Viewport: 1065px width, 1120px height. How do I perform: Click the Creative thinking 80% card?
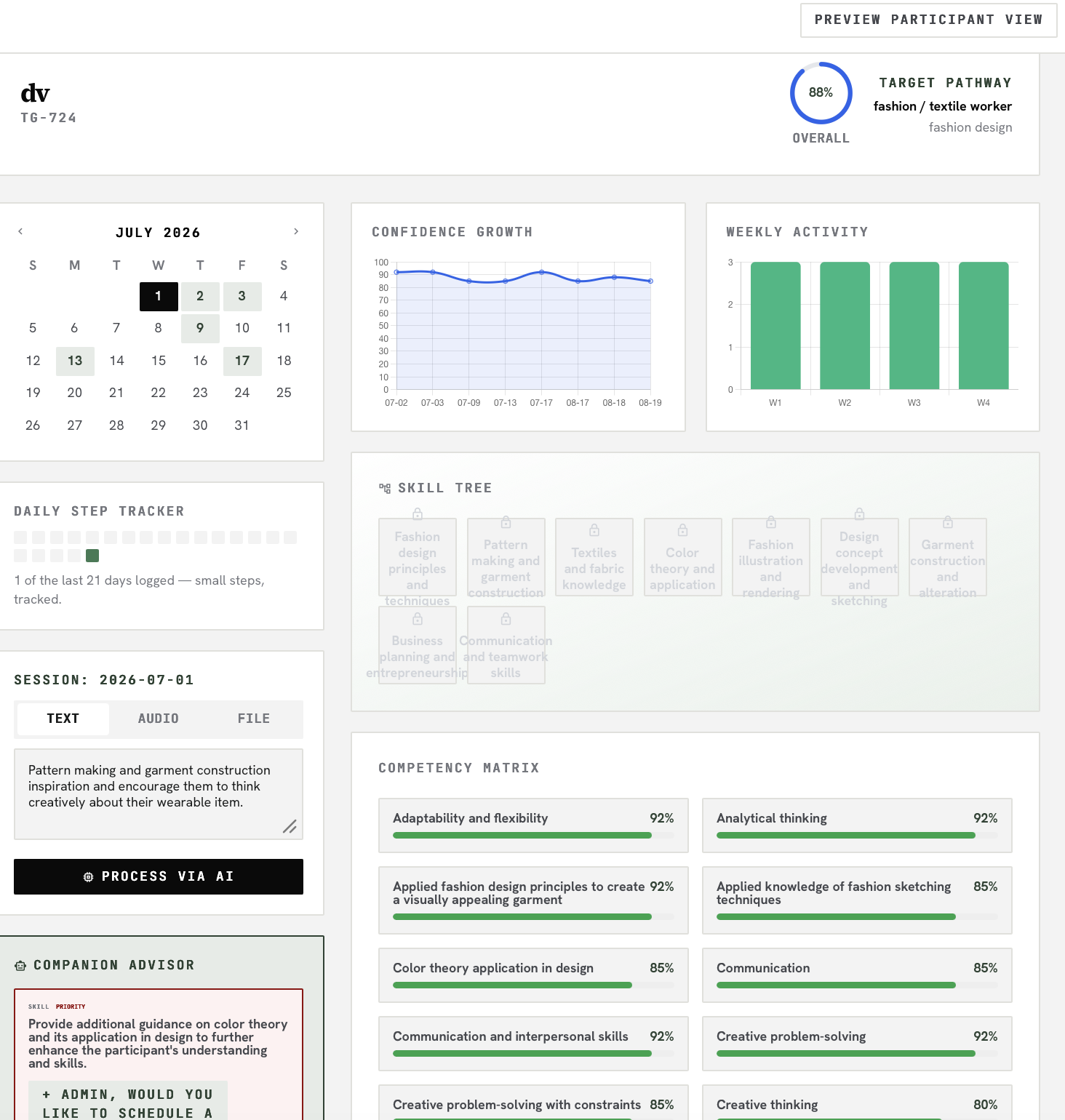coord(857,1103)
